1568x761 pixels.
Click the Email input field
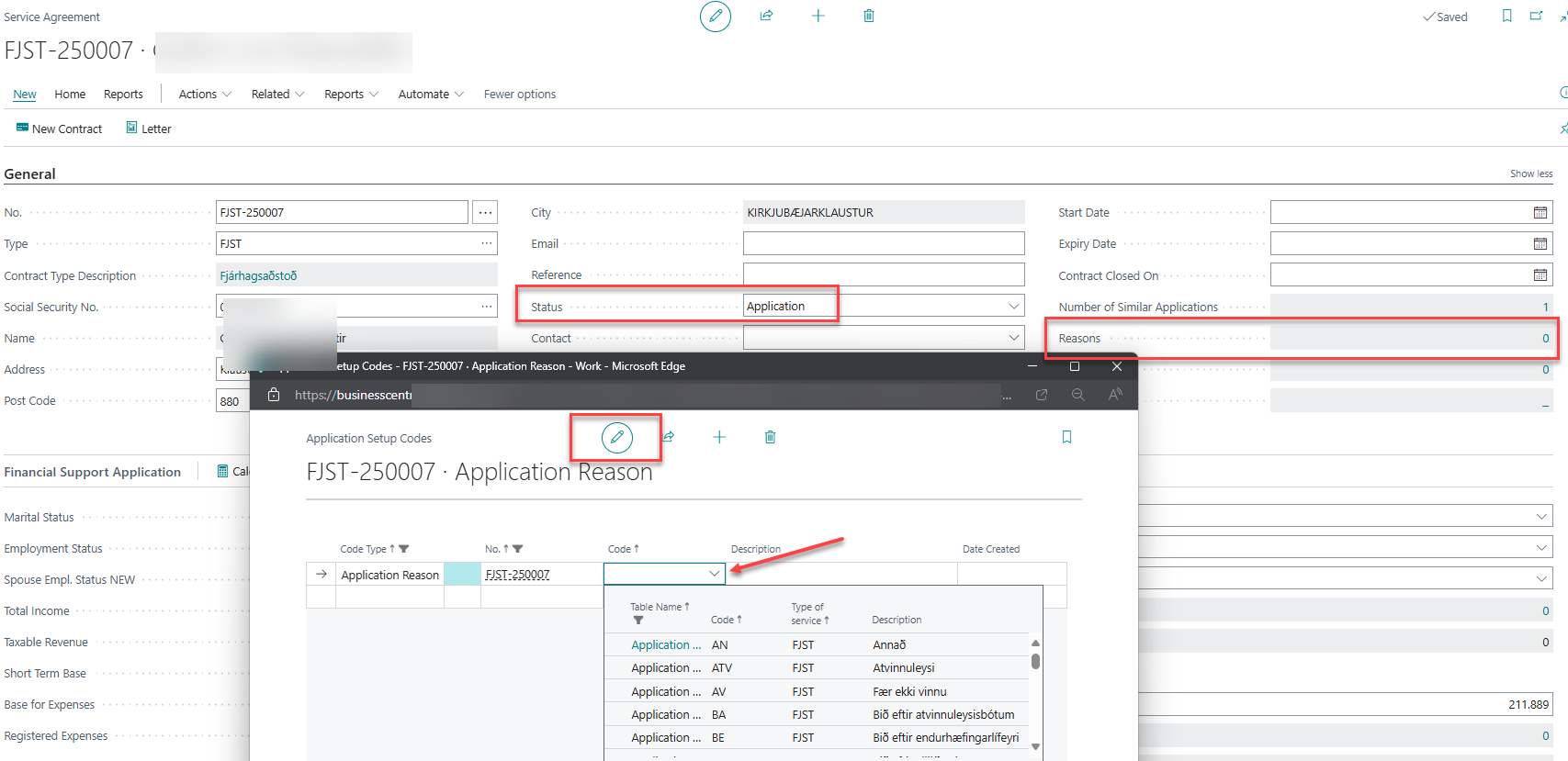click(x=883, y=244)
